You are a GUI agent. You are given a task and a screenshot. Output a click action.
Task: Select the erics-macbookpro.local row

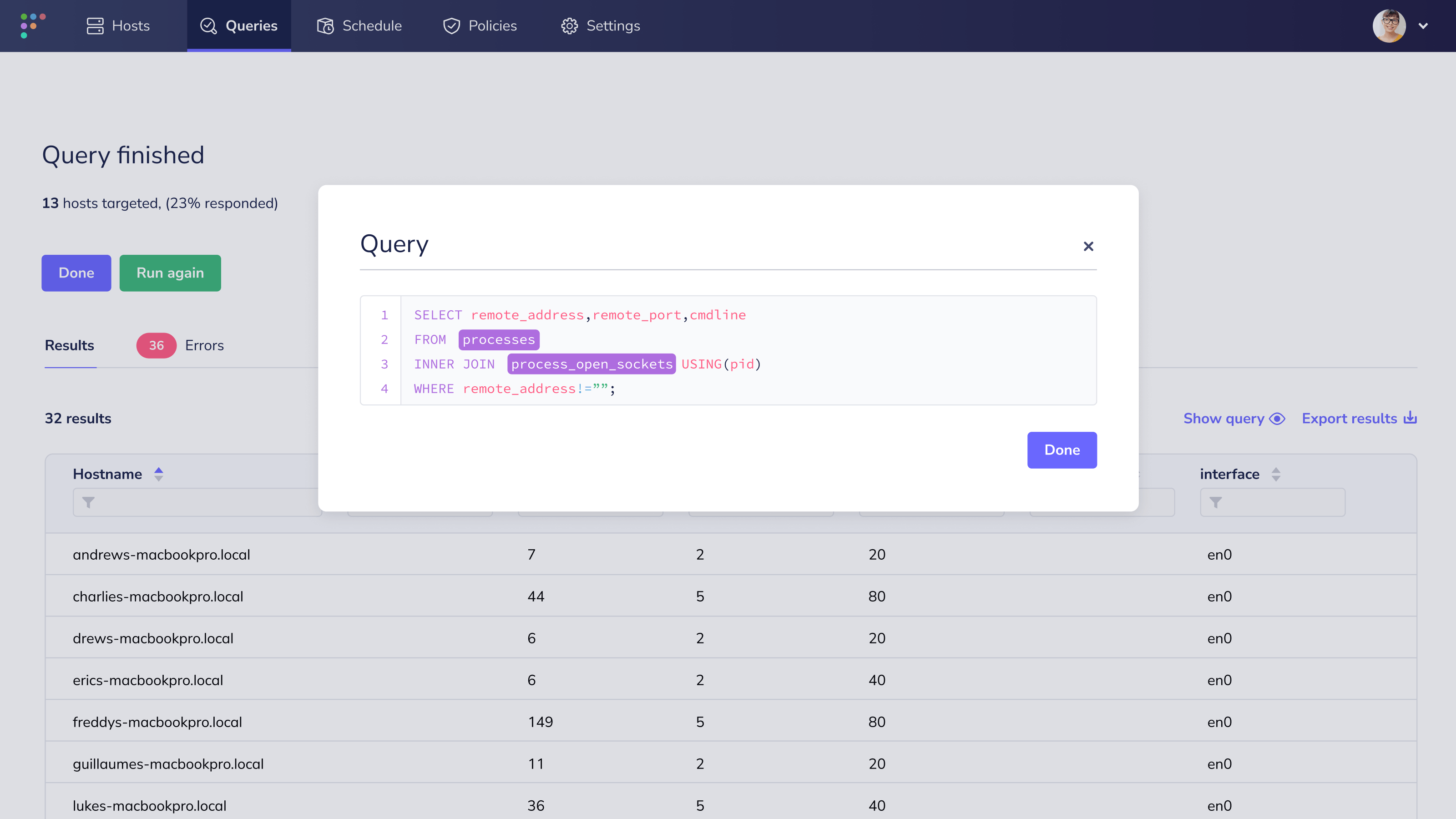731,680
